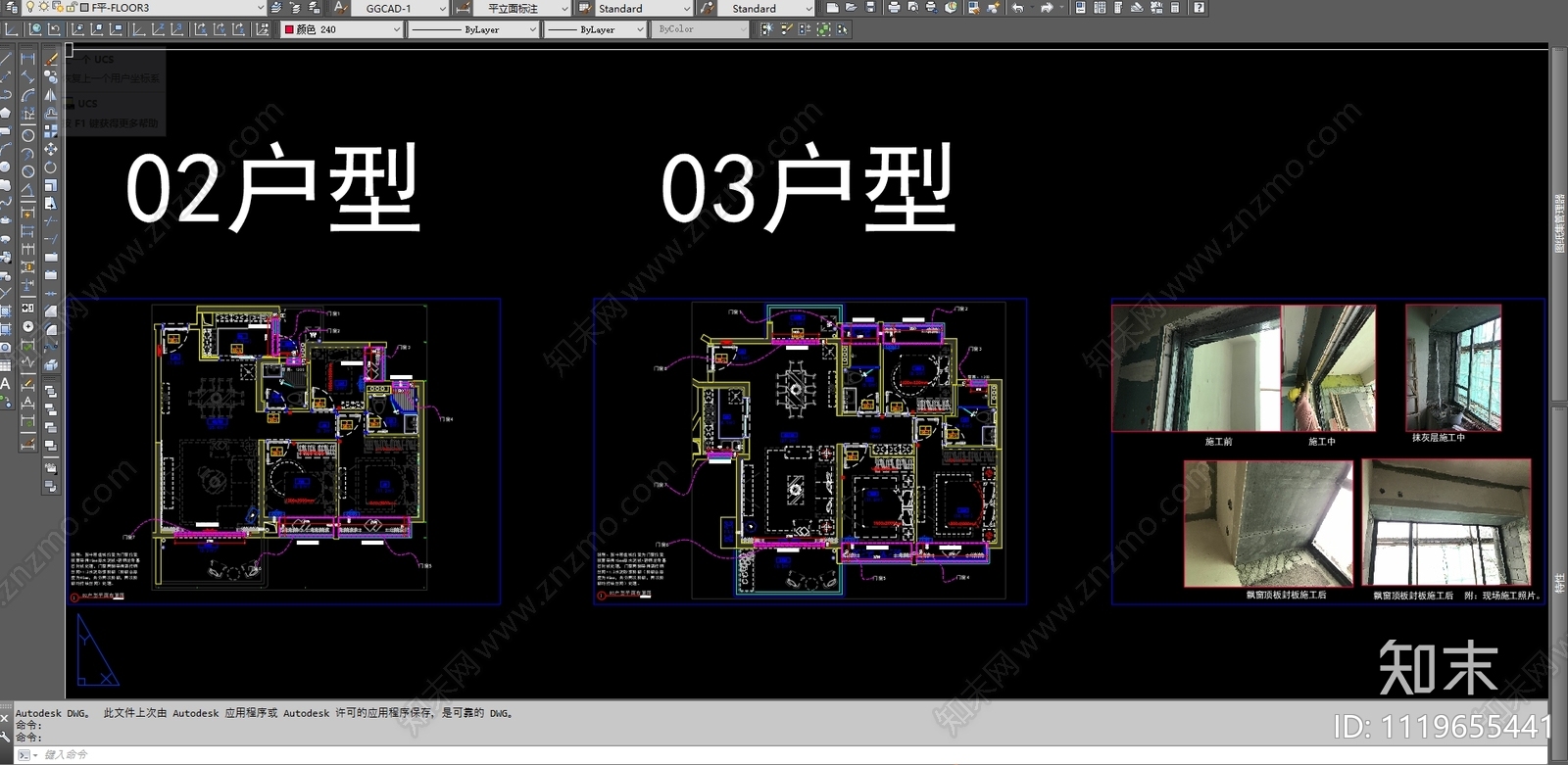Screen dimensions: 1568x765
Task: Click the Plot Preview icon
Action: tap(912, 8)
